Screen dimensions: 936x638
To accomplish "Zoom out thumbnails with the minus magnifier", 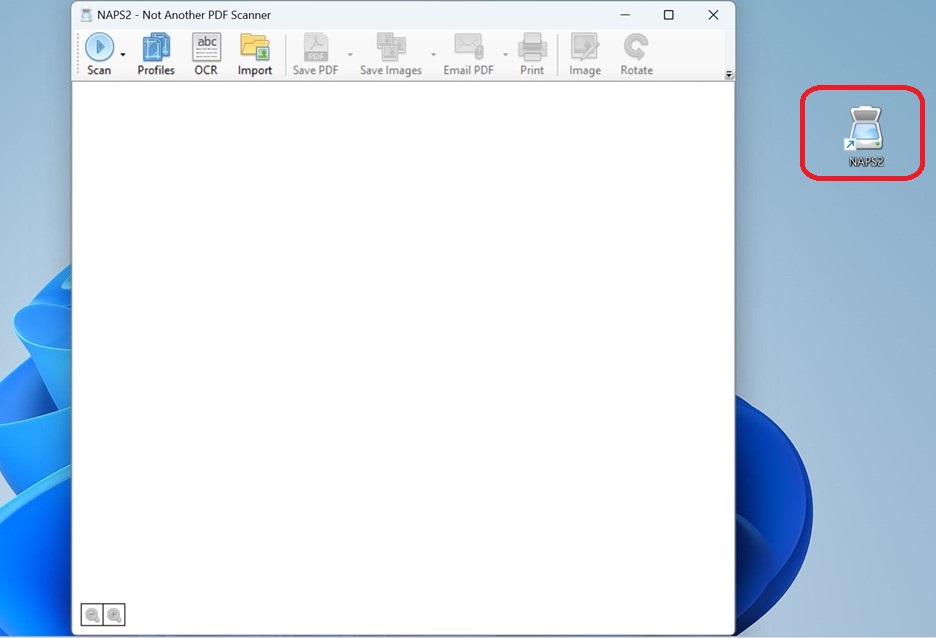I will [92, 615].
